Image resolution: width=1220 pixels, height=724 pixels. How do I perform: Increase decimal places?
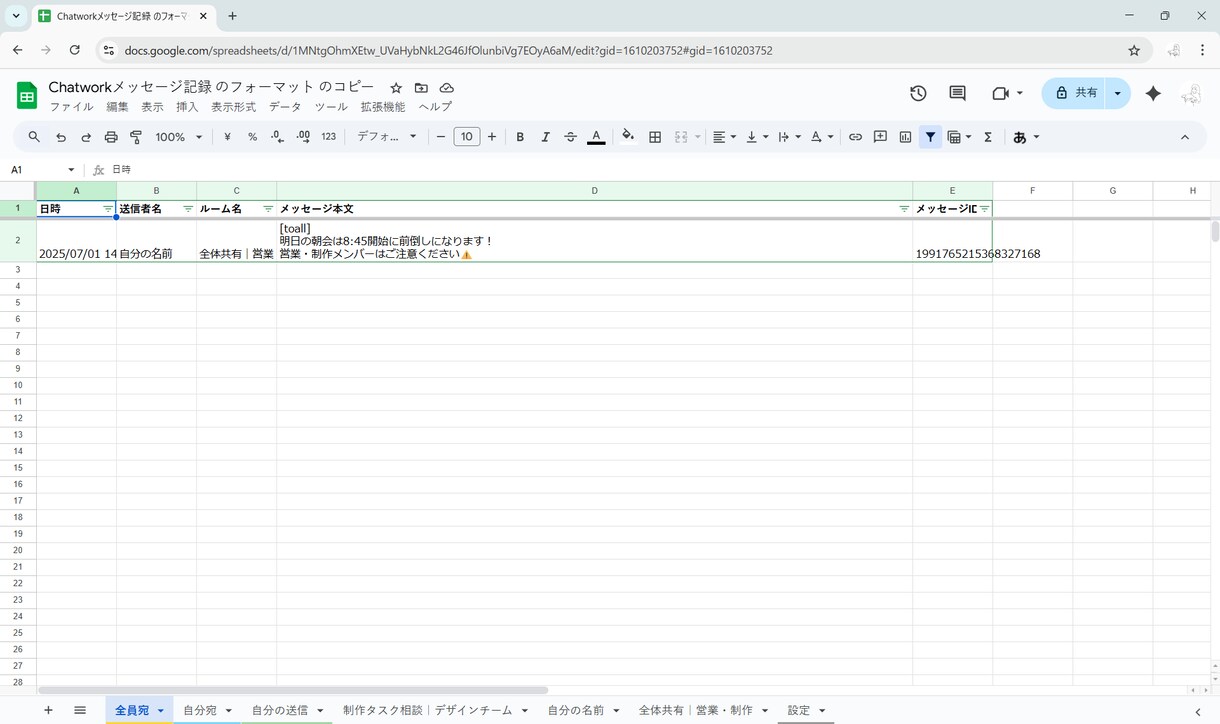tap(303, 137)
